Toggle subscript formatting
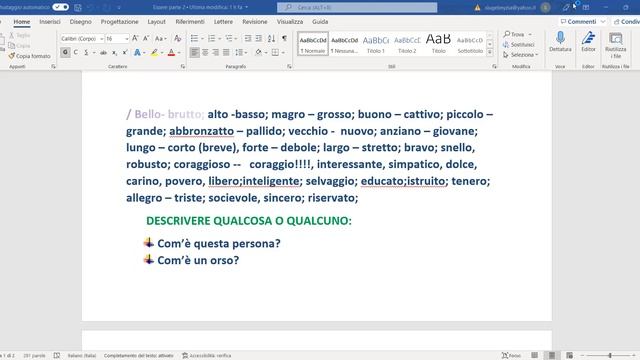Screen dimensions: 640x360 coord(114,52)
